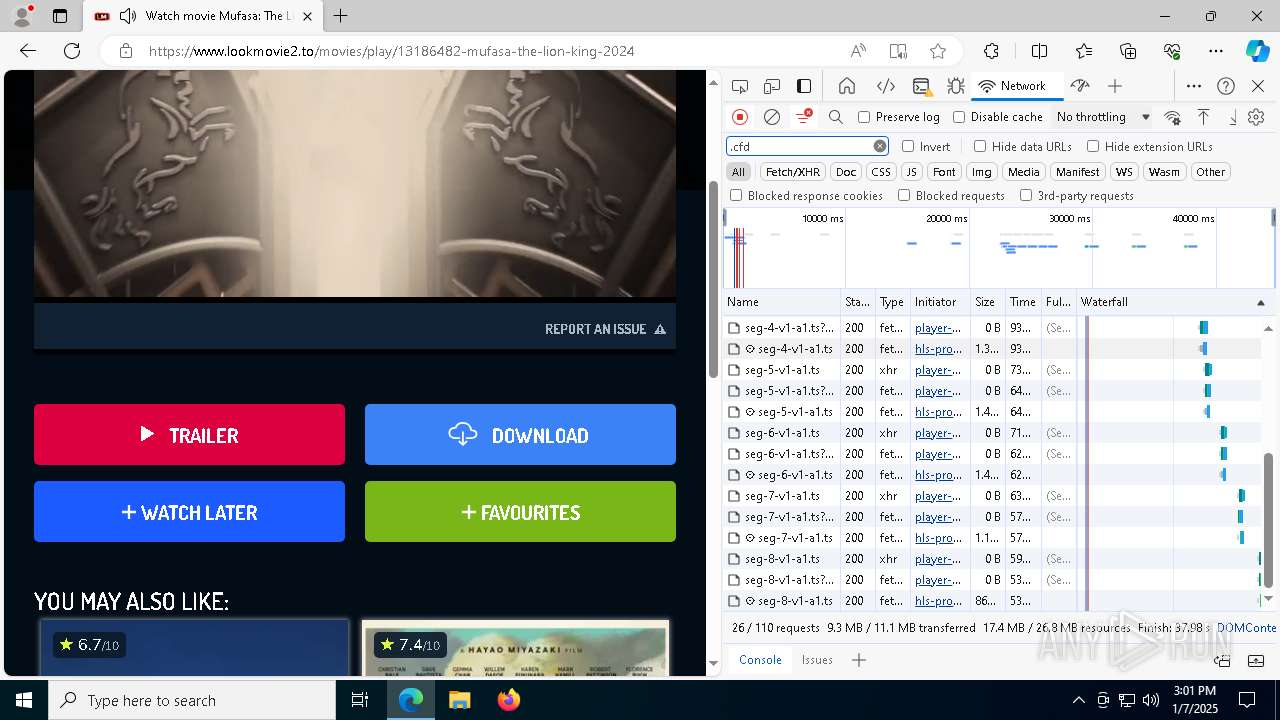This screenshot has width=1280, height=720.
Task: Sort requests by Name column header
Action: [x=782, y=302]
